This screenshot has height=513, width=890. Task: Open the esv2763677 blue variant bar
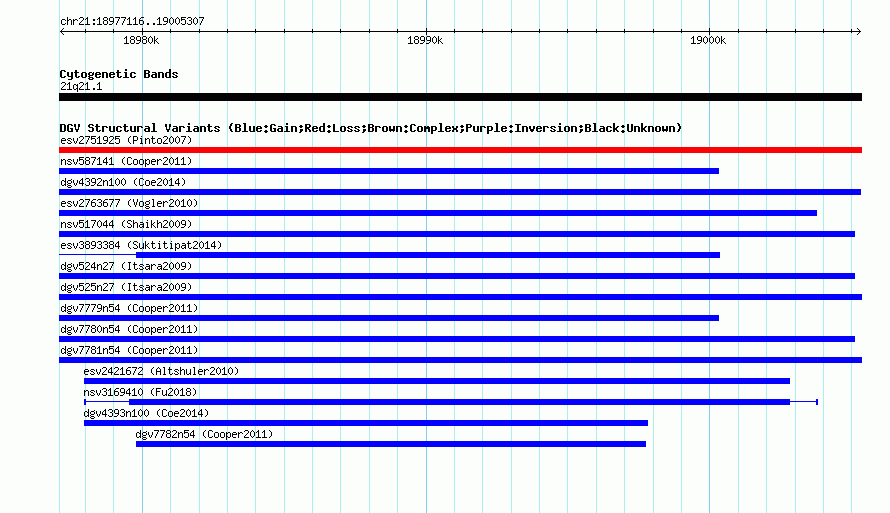(x=438, y=213)
